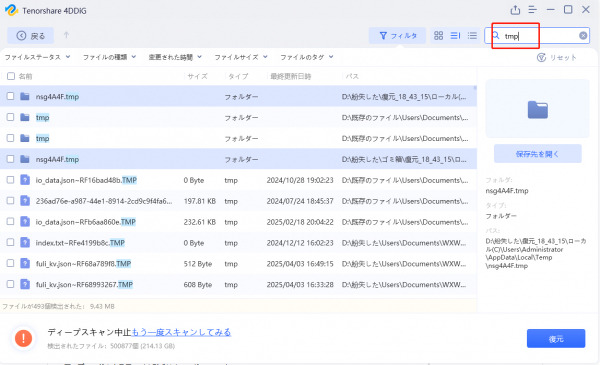
Task: Open the hamburger menu in title bar
Action: click(x=533, y=10)
